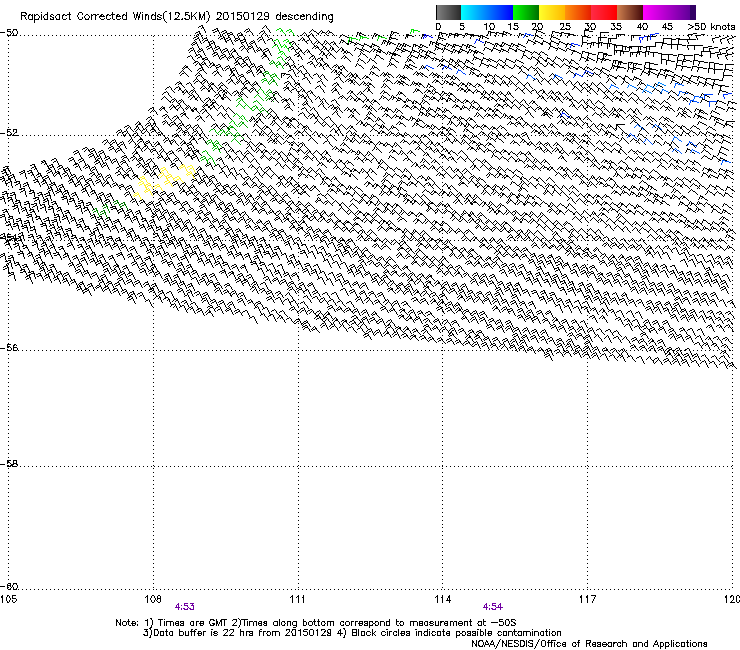Click the orange 25-30 knots legend swatch
740x650 pixels.
pos(578,12)
